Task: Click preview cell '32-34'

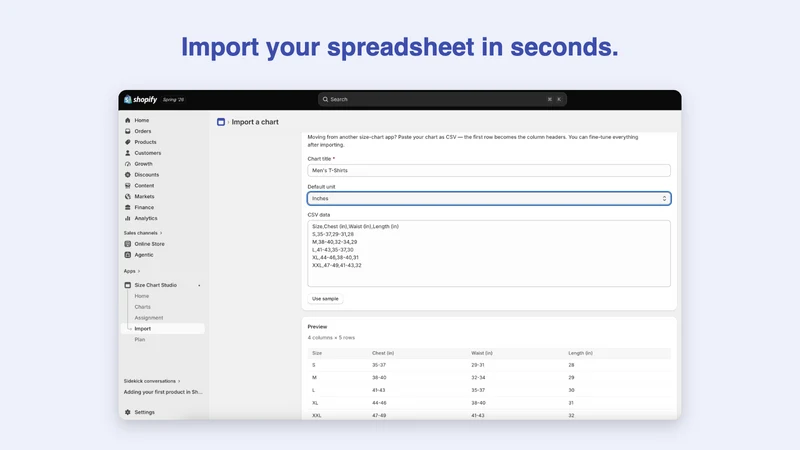Action: click(478, 378)
